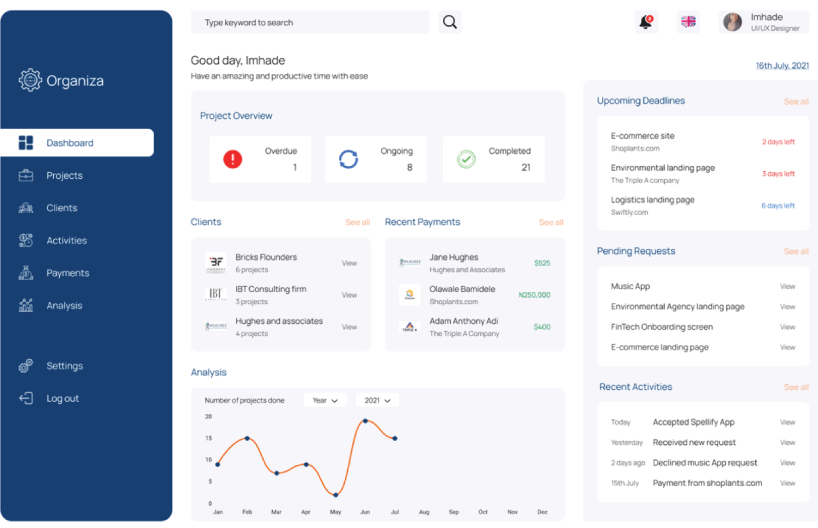Click Adam Anthony Adi Triple A logo
Screen dimensions: 818x528
click(410, 327)
